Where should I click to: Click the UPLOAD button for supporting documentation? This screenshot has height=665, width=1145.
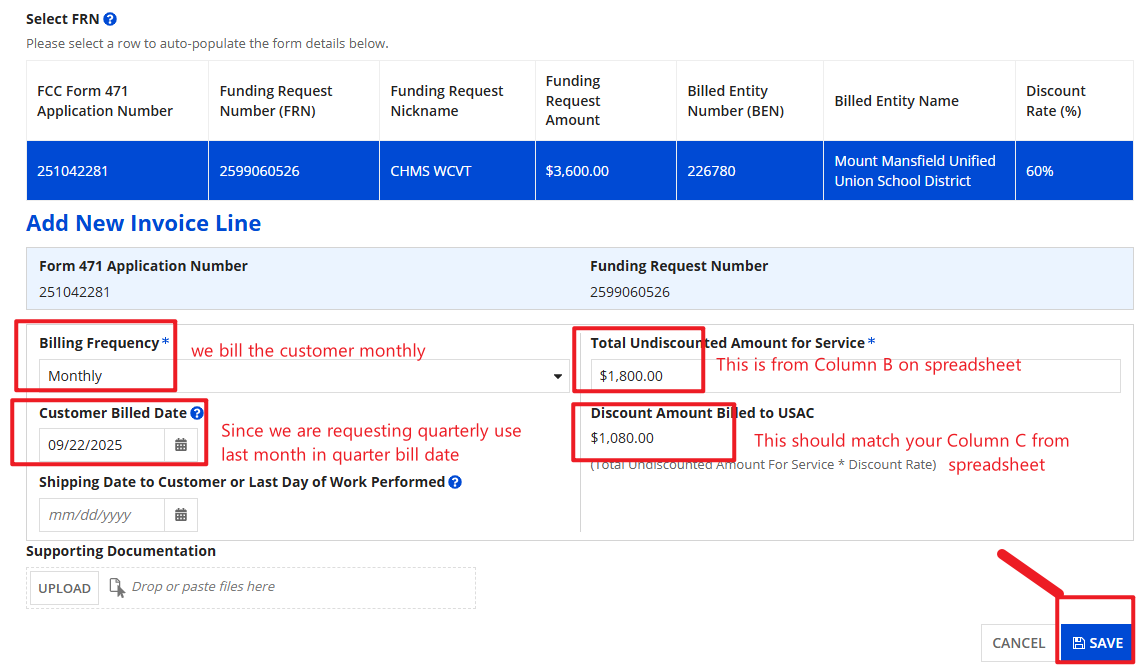click(x=64, y=588)
